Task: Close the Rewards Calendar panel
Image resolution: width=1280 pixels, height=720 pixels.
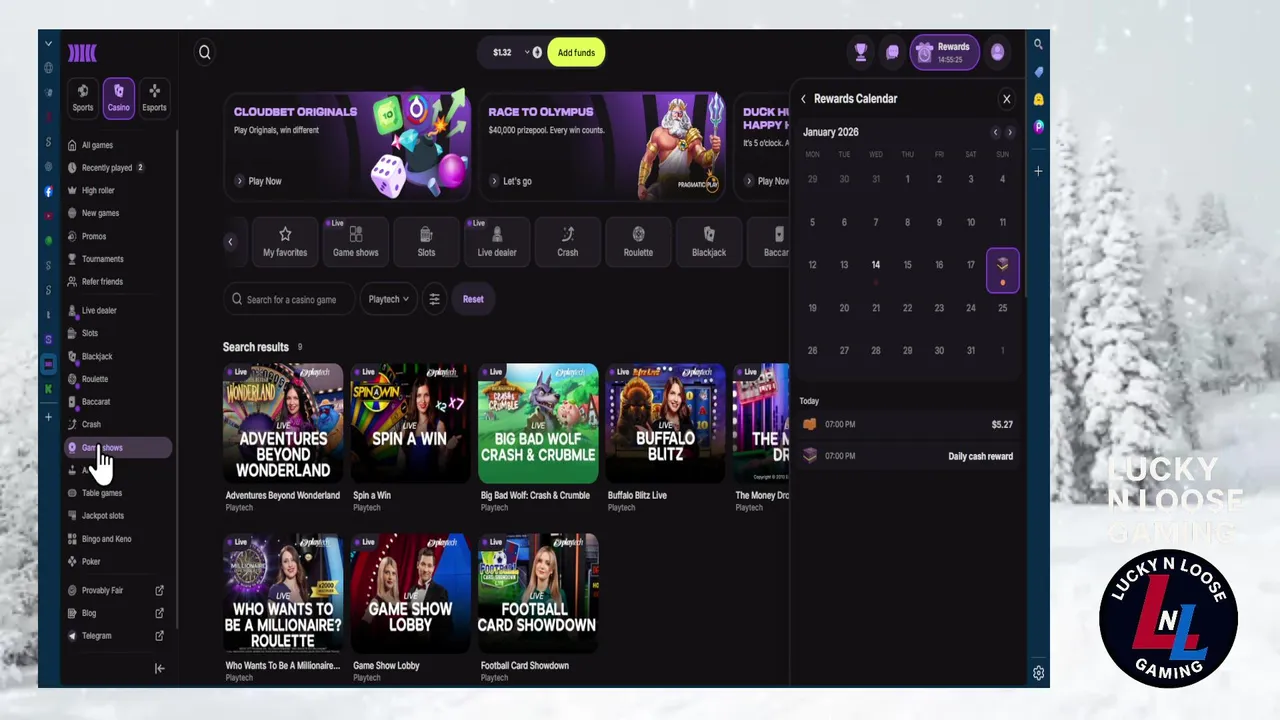Action: [x=1007, y=99]
